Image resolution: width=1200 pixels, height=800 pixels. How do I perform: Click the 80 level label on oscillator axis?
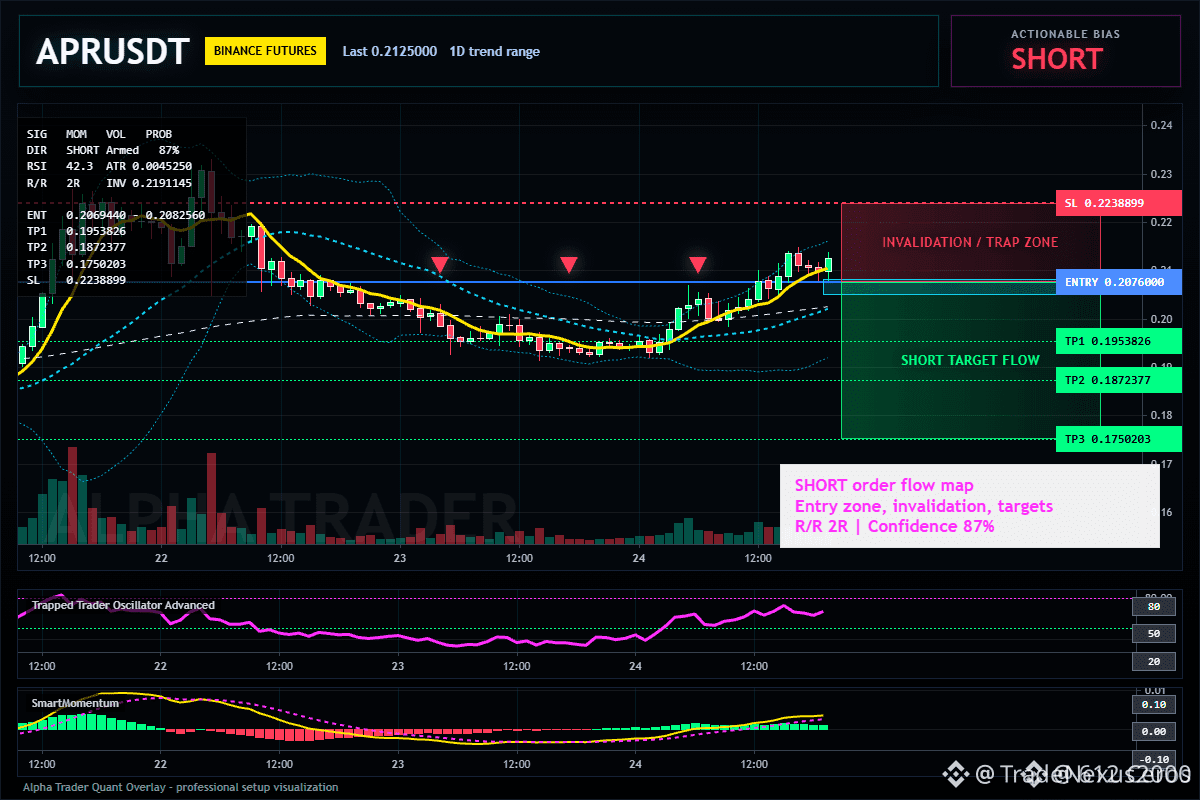pyautogui.click(x=1153, y=606)
